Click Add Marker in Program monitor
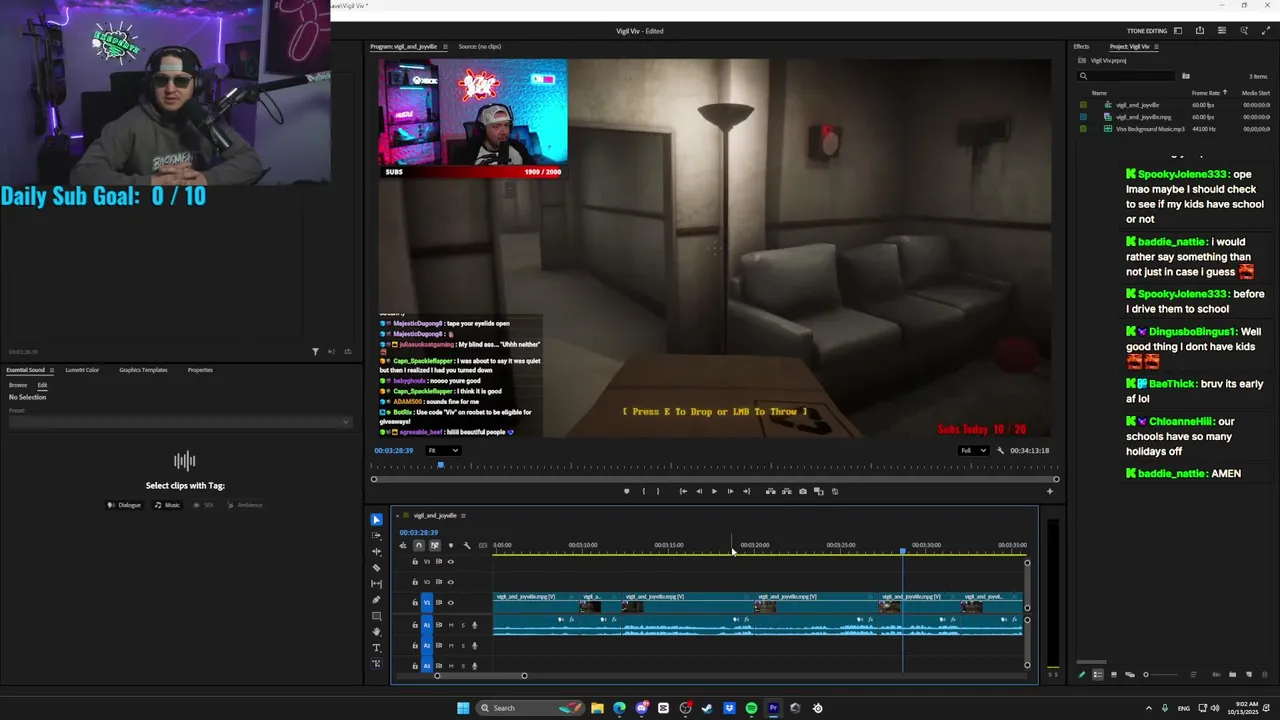The height and width of the screenshot is (720, 1280). point(627,491)
